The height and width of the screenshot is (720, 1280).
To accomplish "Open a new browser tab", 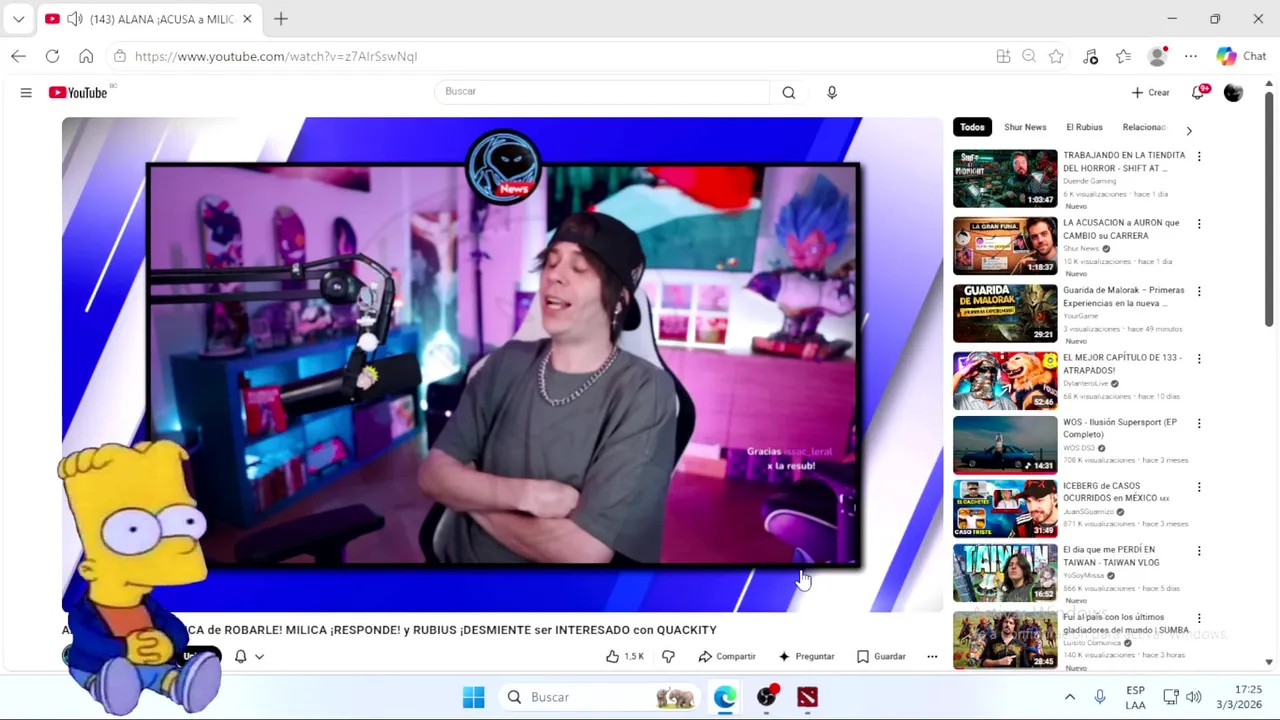I will click(x=281, y=18).
